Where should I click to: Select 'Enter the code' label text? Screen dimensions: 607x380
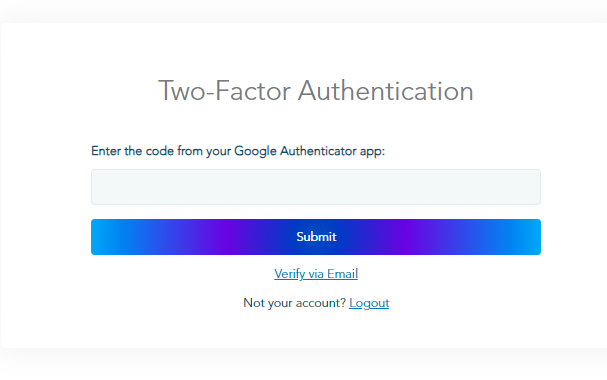click(x=132, y=151)
